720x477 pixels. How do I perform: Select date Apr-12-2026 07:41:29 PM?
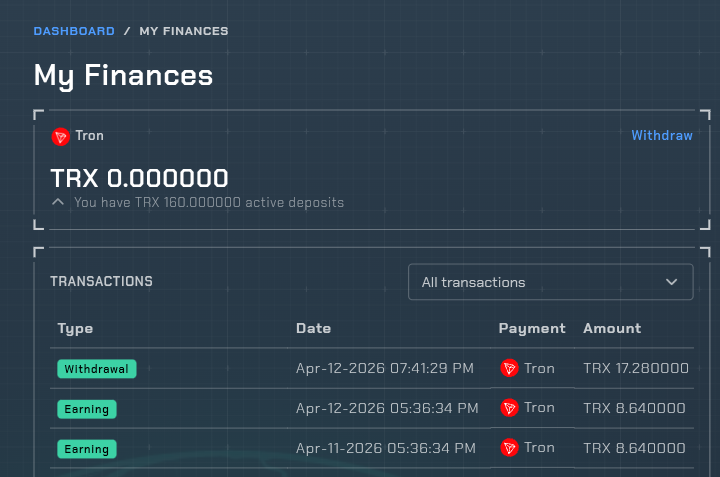(385, 368)
